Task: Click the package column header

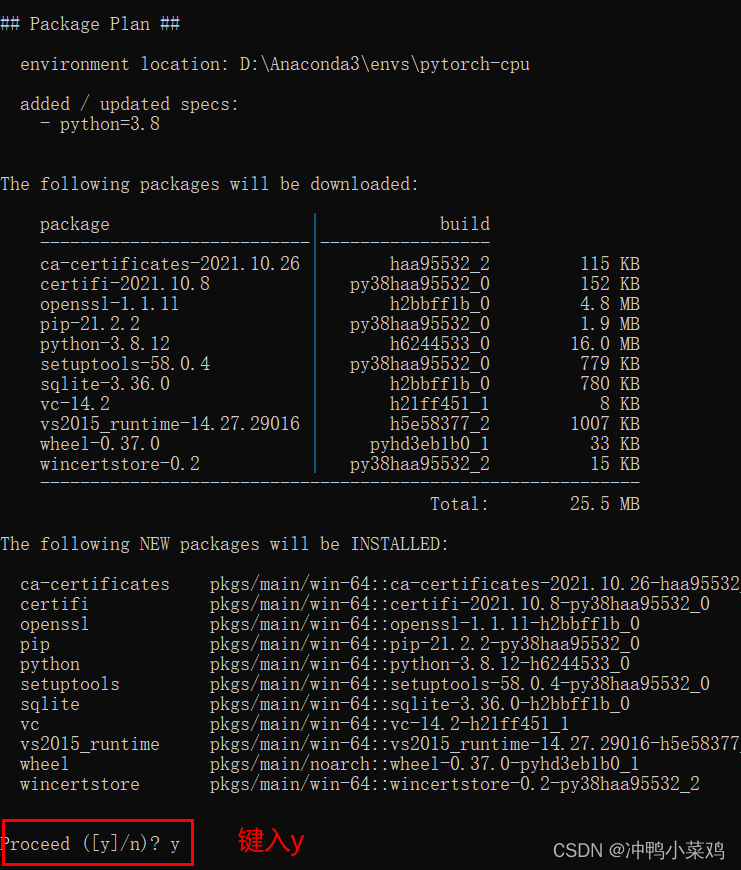Action: tap(75, 224)
